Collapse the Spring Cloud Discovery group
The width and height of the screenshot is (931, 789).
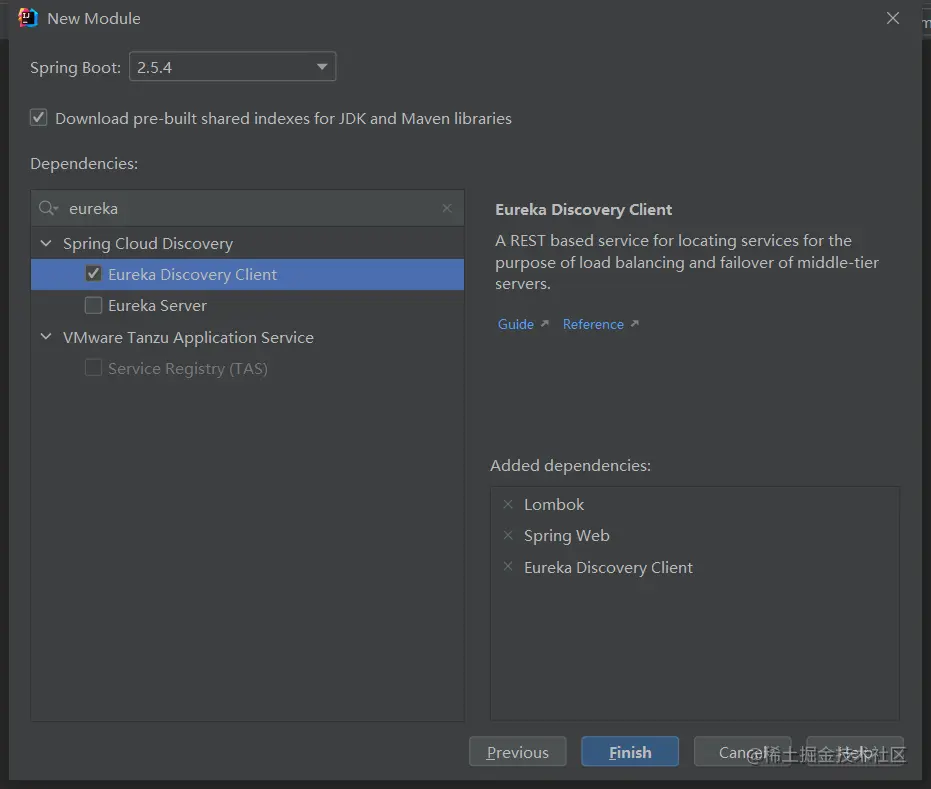click(46, 243)
